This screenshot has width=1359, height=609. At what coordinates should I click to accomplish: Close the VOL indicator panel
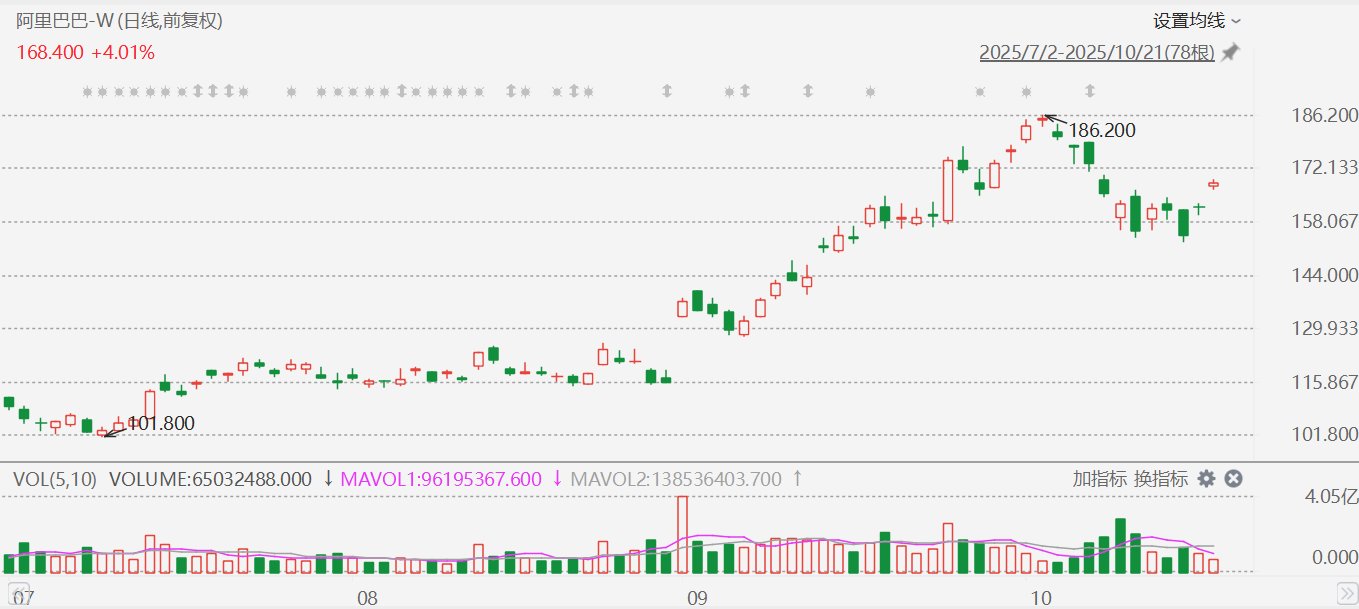coord(1234,479)
